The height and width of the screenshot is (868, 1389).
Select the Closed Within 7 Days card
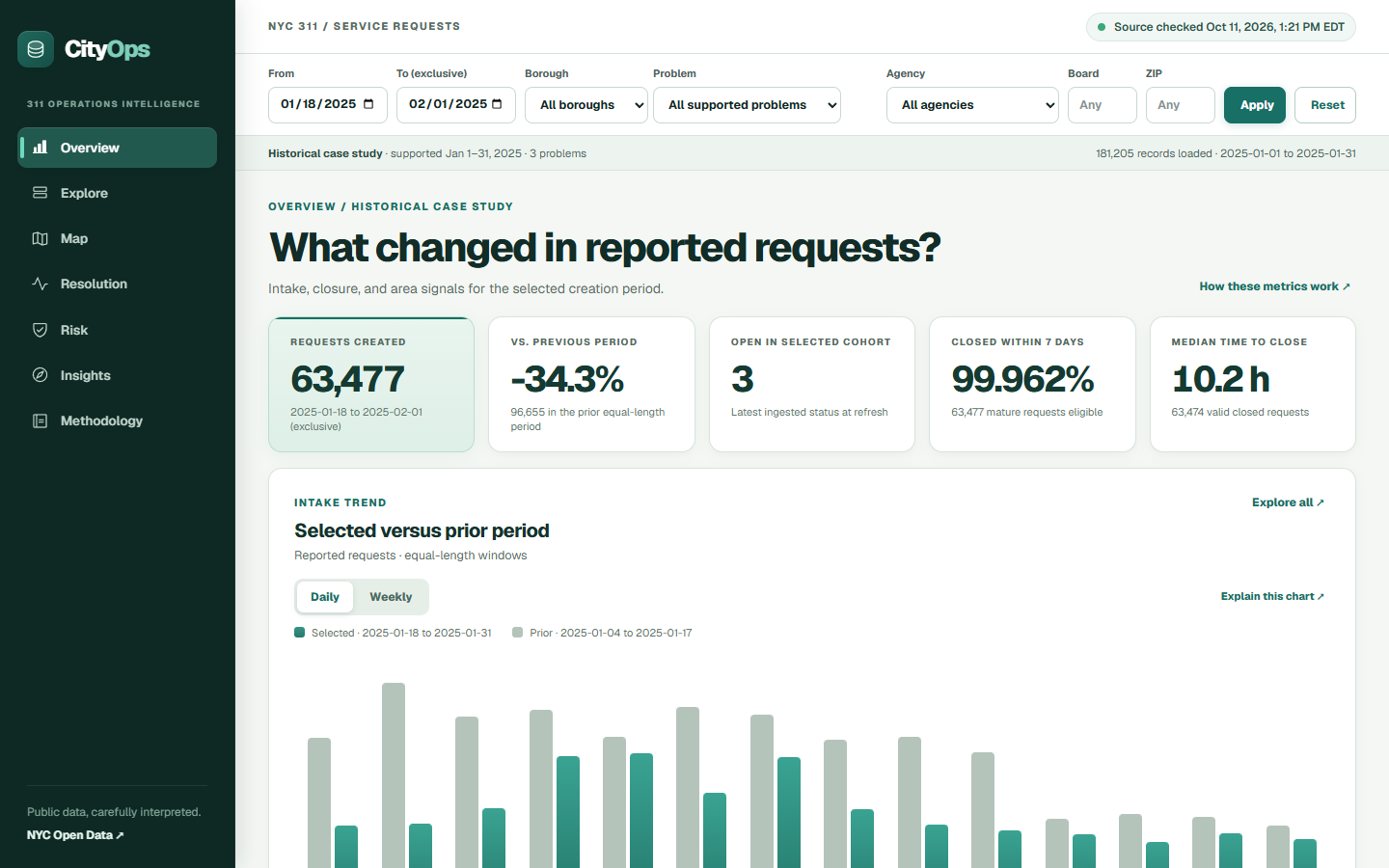[1032, 384]
